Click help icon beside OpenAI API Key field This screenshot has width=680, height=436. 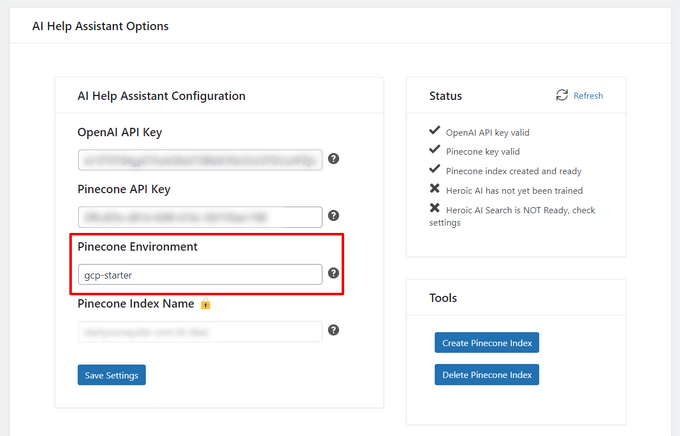333,159
